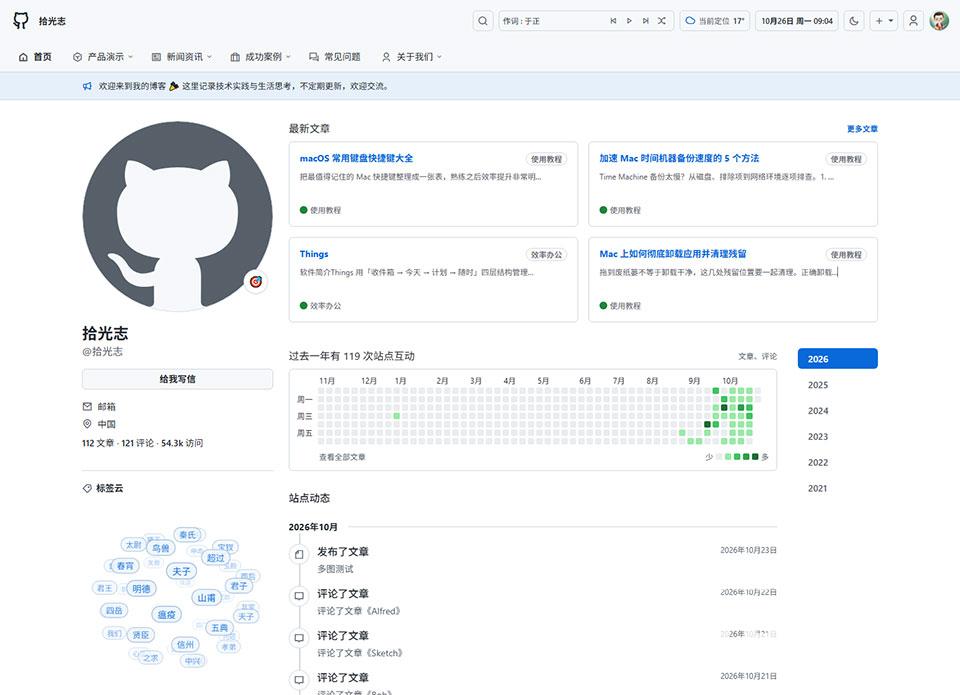Click the 山甫 tag in the tag cloud
Image resolution: width=960 pixels, height=695 pixels.
click(206, 598)
